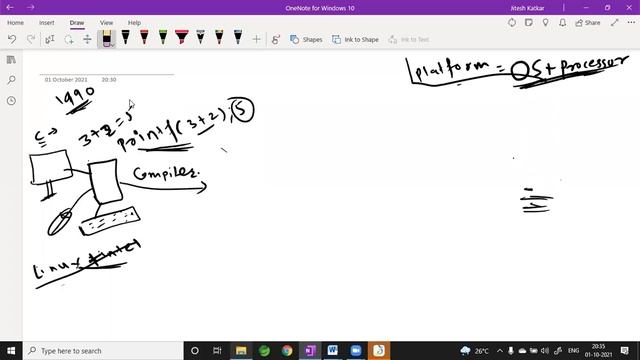Select the yellow-tipped pen
640x360 pixels.
pos(219,38)
